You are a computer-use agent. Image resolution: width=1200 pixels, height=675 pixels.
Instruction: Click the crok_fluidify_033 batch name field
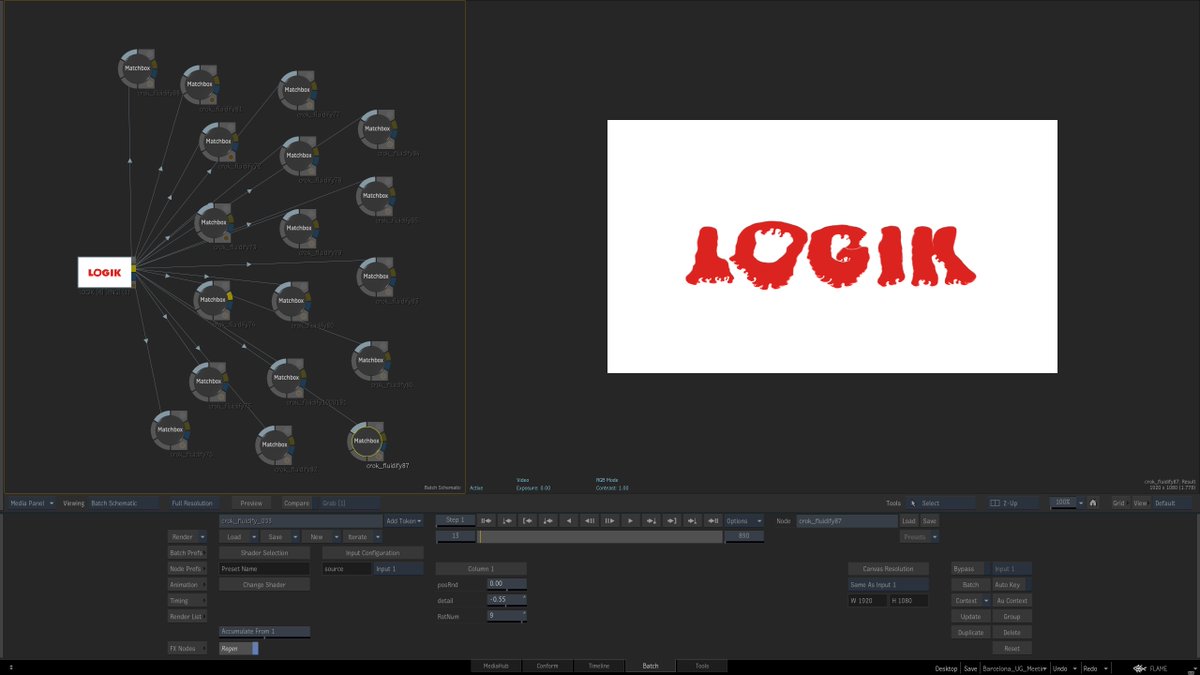[x=300, y=520]
